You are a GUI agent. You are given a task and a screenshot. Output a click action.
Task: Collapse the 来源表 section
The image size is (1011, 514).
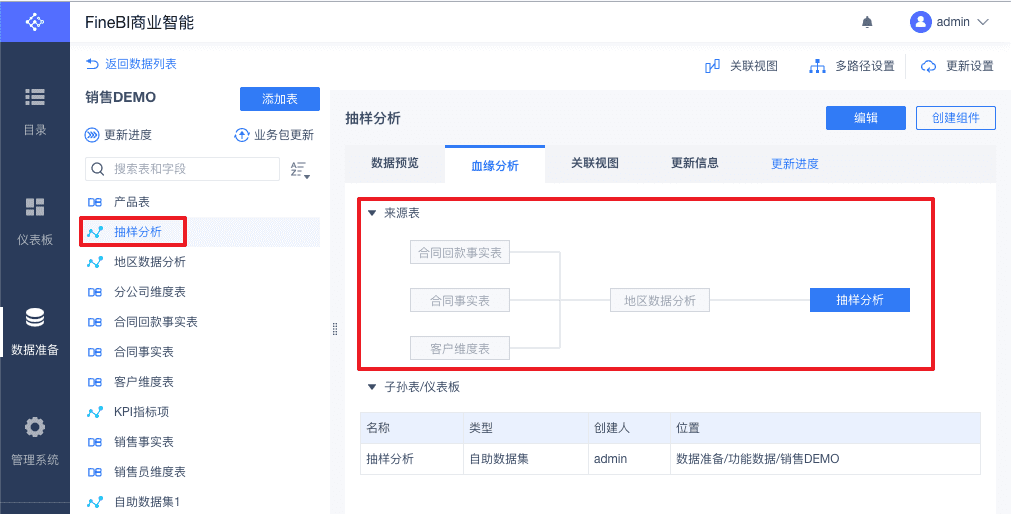point(372,213)
